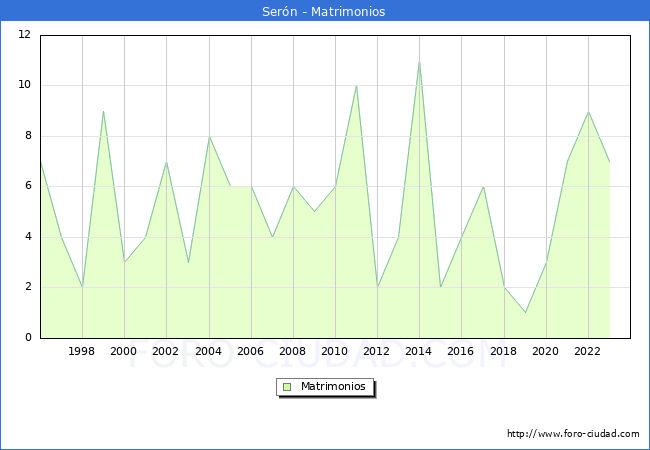
Task: Click the 2004 x-axis label
Action: click(x=208, y=351)
